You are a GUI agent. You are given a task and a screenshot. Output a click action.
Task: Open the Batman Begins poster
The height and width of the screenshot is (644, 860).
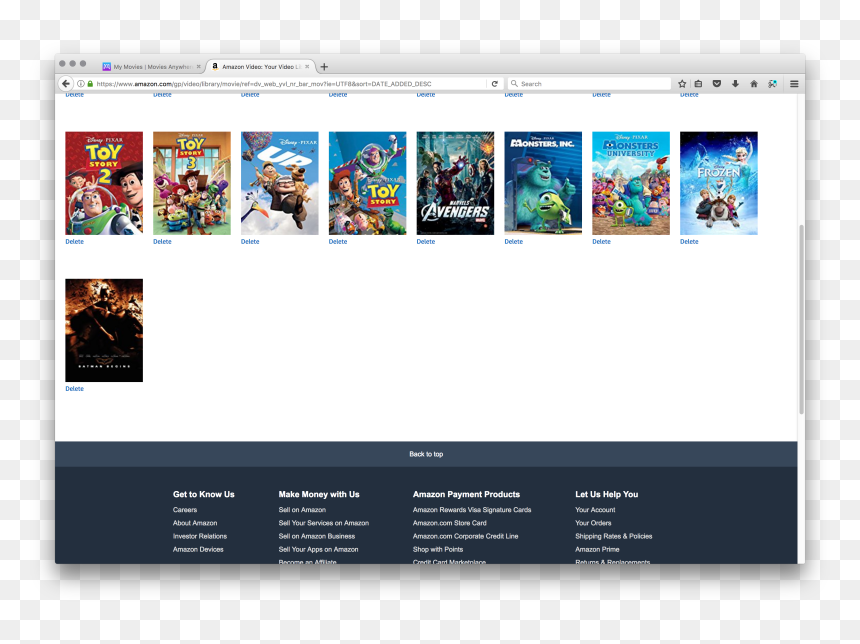104,330
